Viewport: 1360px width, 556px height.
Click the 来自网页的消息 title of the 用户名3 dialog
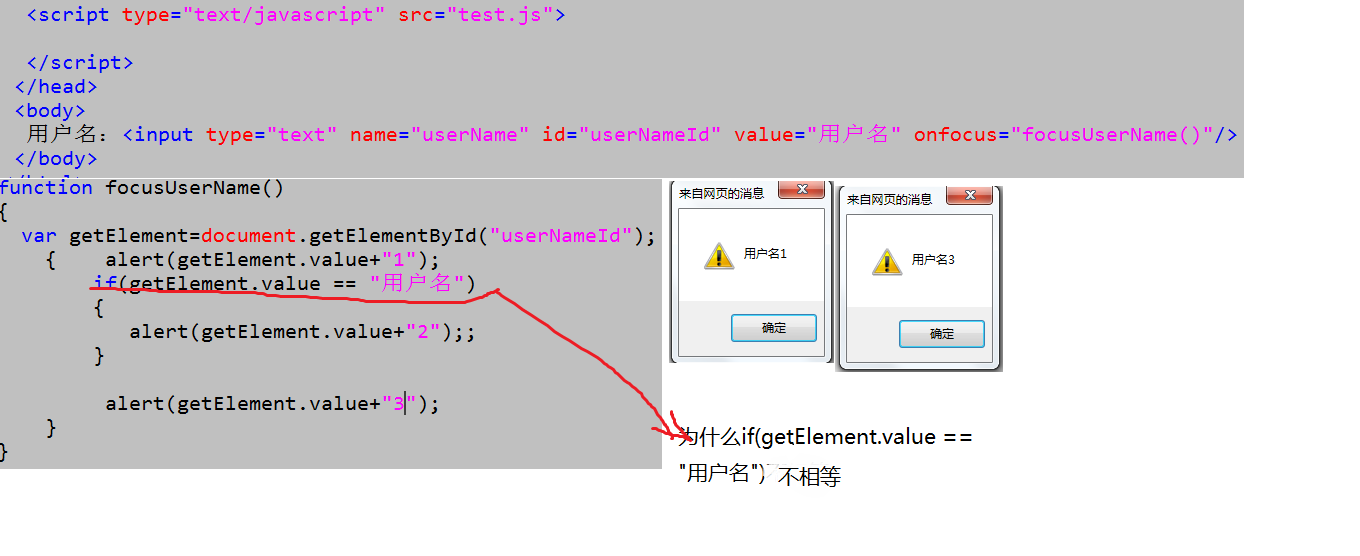(x=889, y=199)
